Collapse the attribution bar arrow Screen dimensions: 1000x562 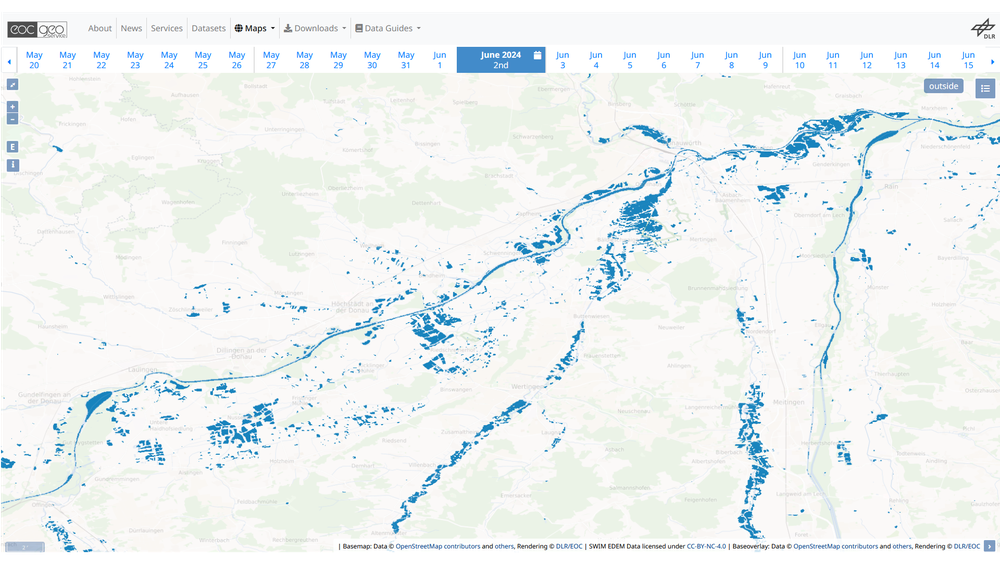[989, 546]
